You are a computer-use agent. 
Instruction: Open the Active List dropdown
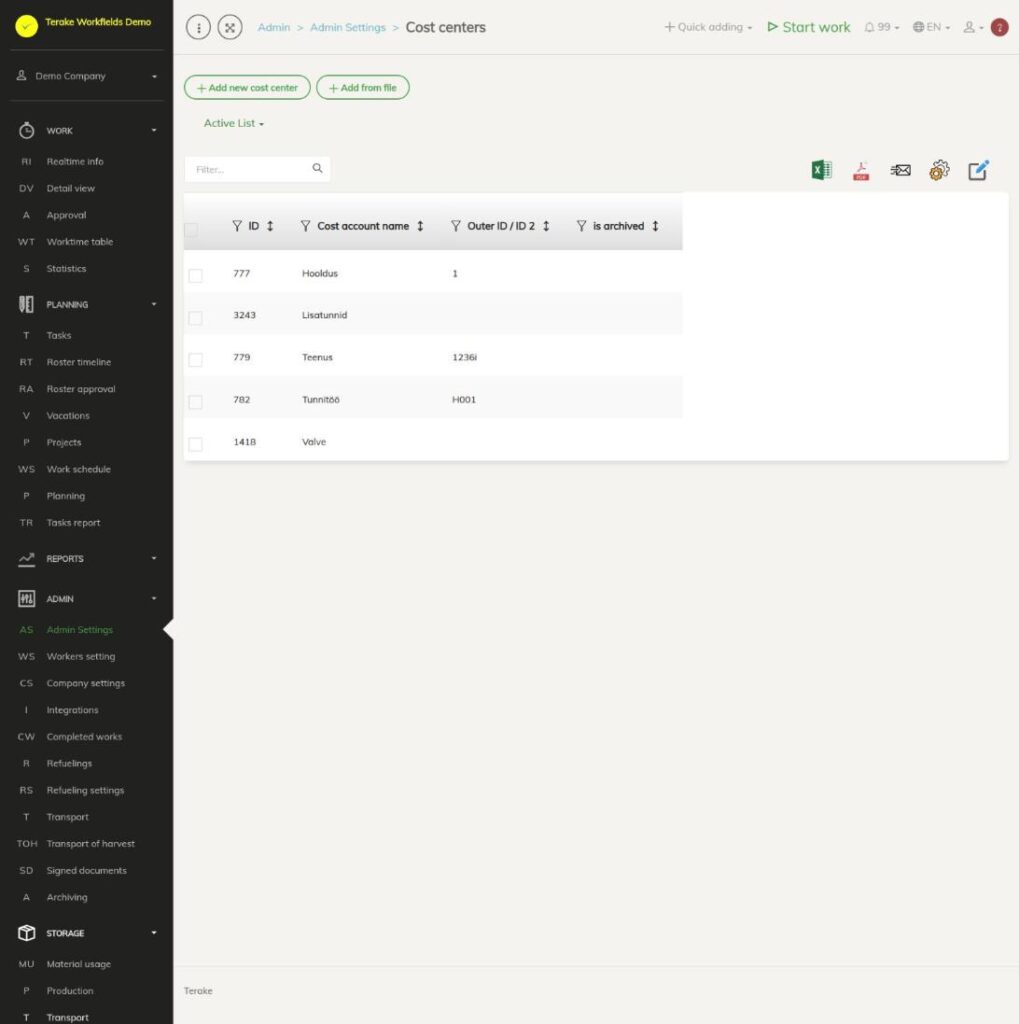[234, 123]
